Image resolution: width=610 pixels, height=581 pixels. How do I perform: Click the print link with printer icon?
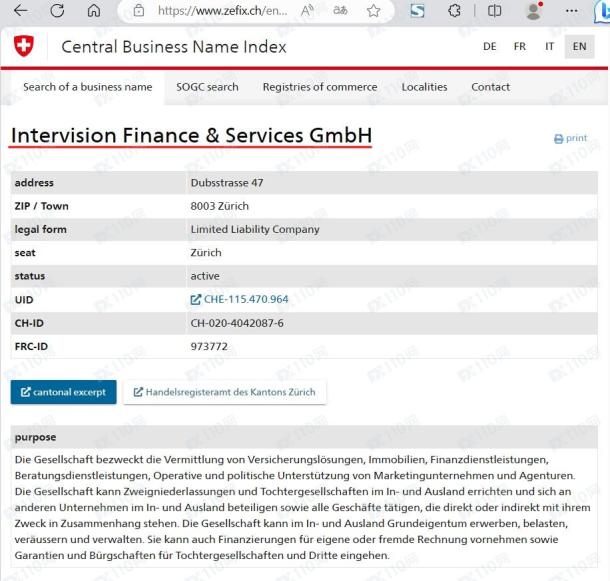pyautogui.click(x=570, y=138)
